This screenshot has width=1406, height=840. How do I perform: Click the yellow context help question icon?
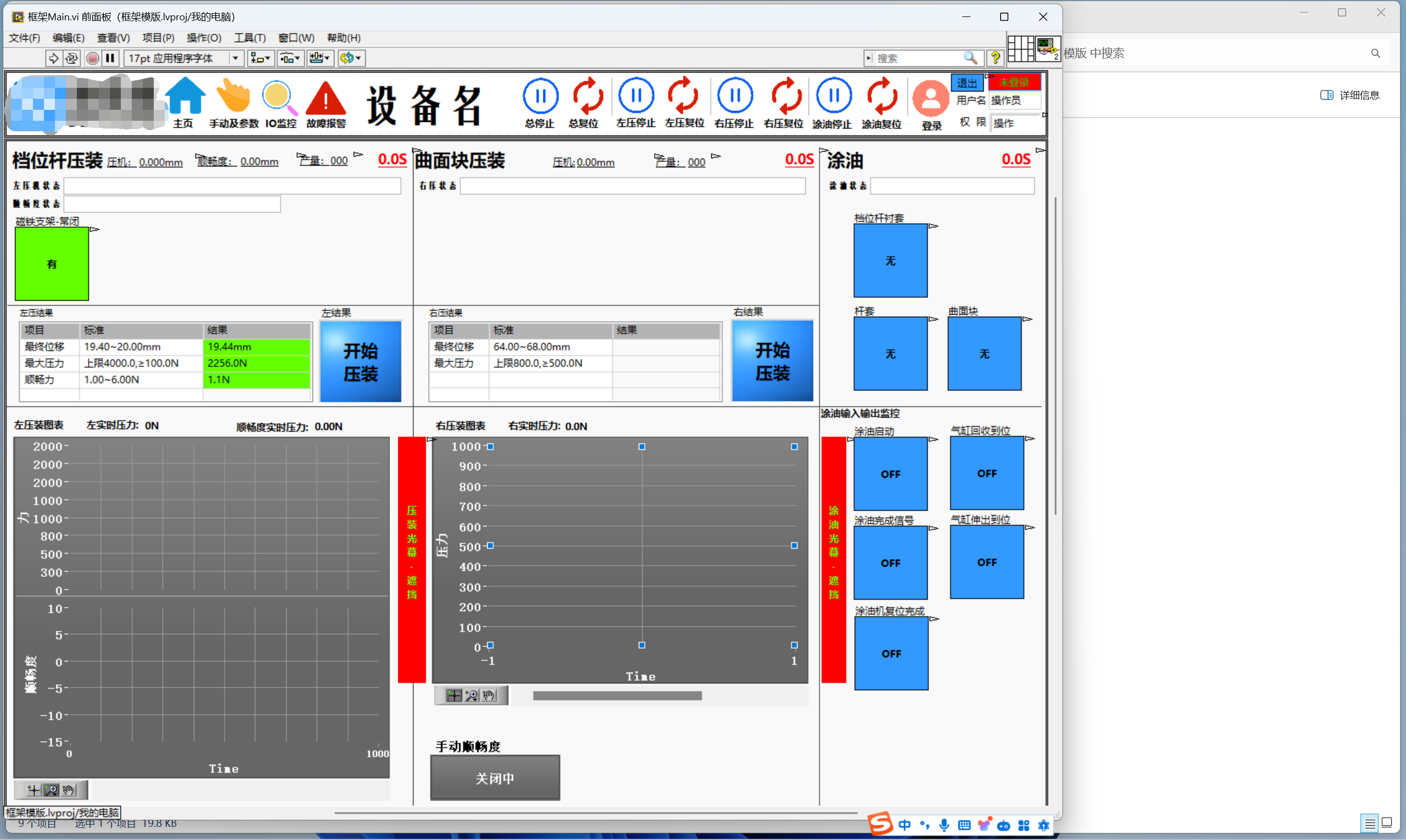tap(995, 58)
